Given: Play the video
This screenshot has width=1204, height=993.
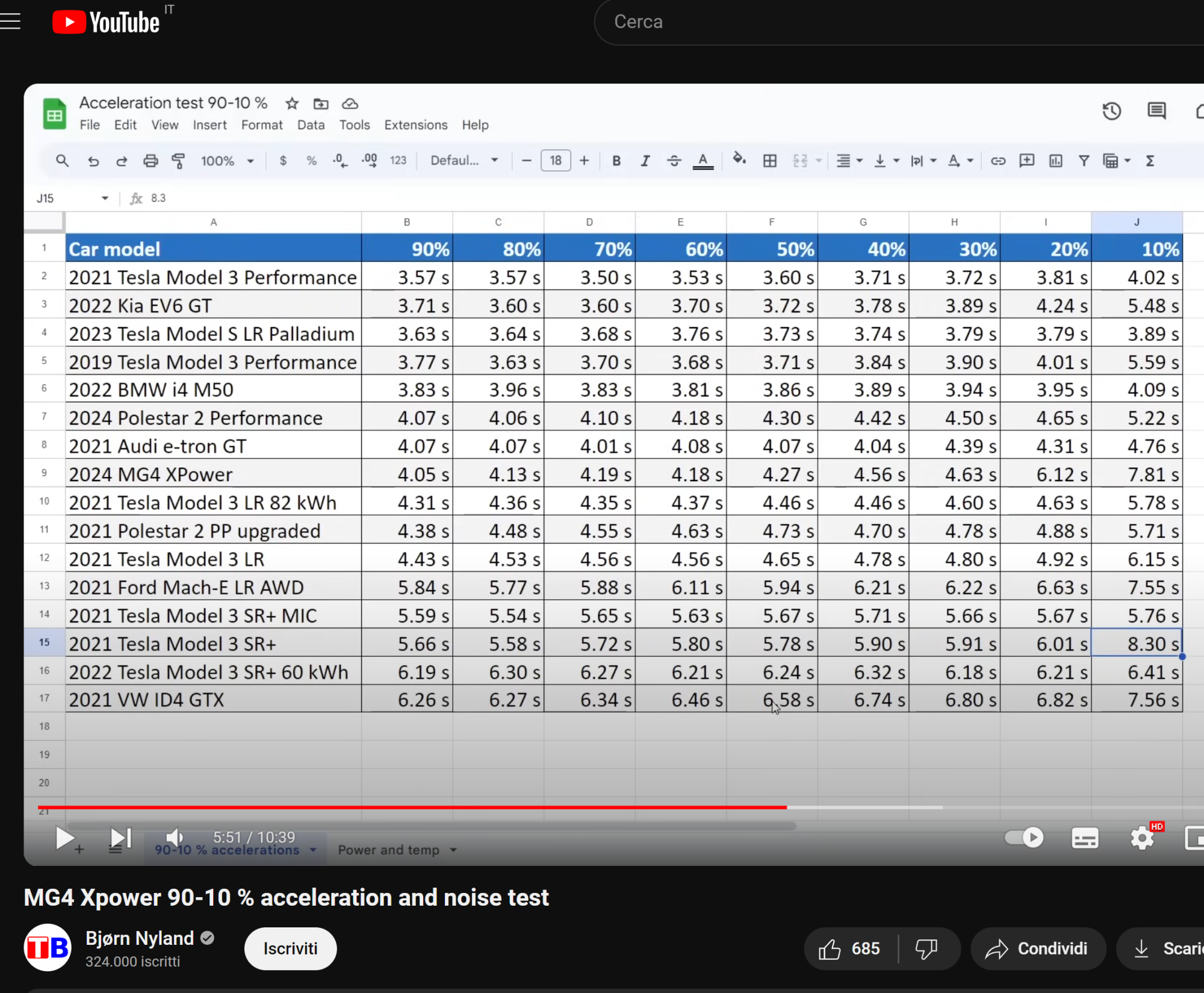Looking at the screenshot, I should pyautogui.click(x=64, y=838).
